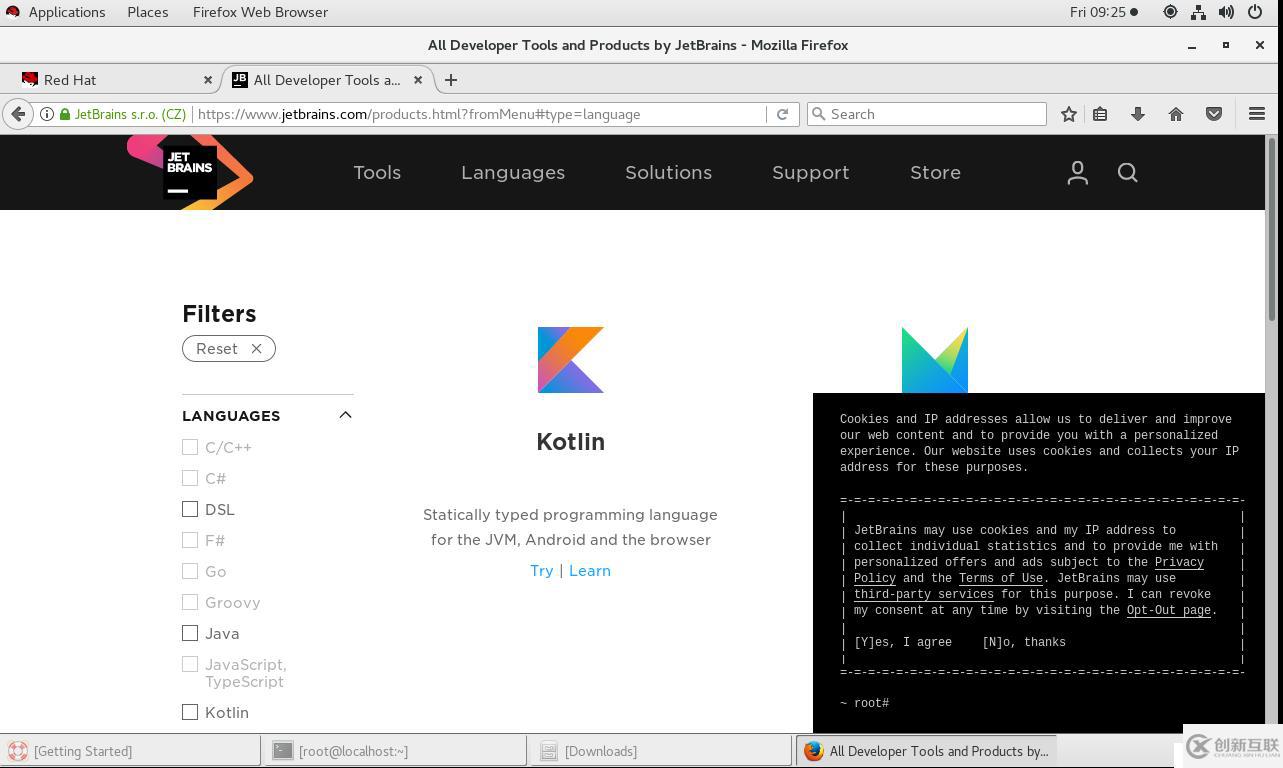1283x768 pixels.
Task: Select the All Developer Tools tab
Action: point(326,80)
